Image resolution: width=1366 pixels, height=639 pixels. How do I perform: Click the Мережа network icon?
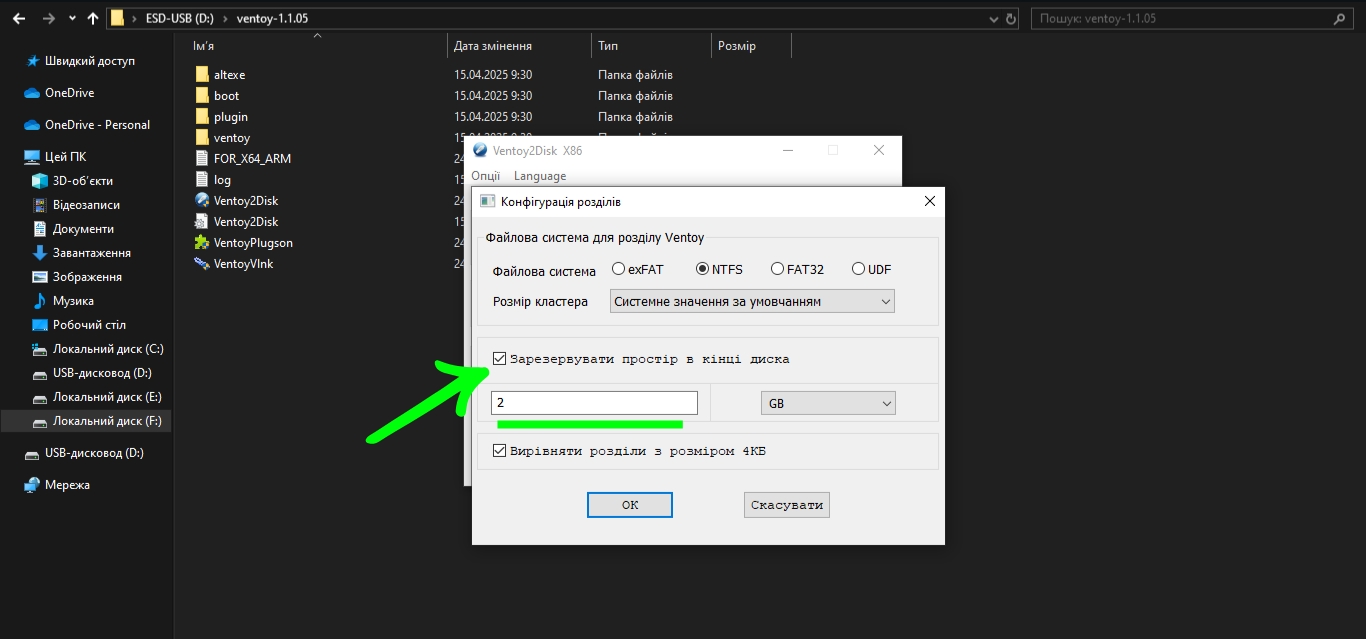point(32,485)
